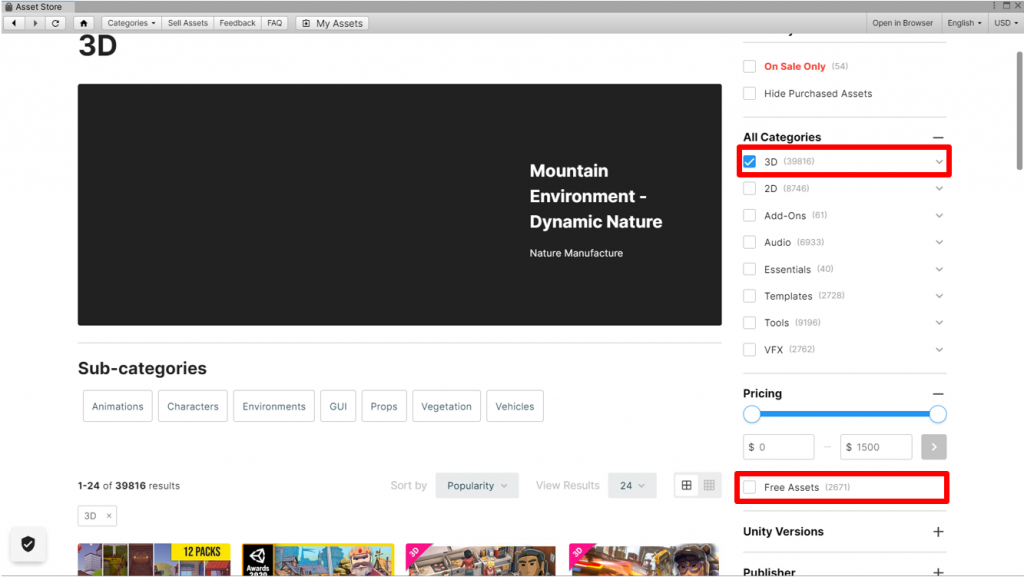The height and width of the screenshot is (577, 1024).
Task: Open the Unity Awards asset thumbnail
Action: tap(318, 559)
